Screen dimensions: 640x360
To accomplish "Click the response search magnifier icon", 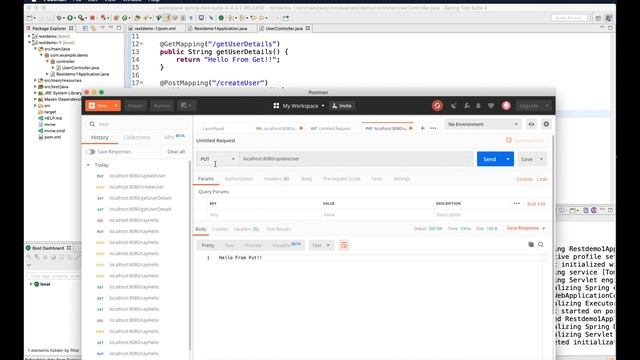I will point(541,244).
